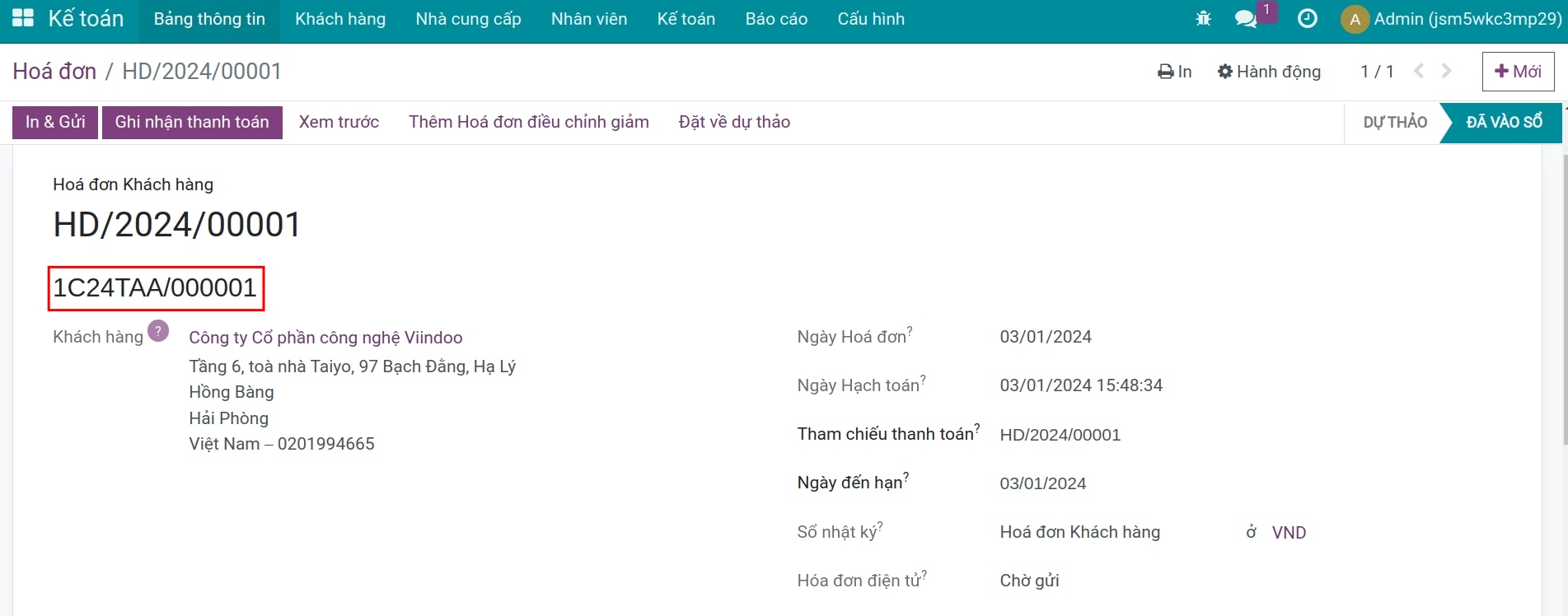
Task: Click Hóa đơn điện tử status Chờ gửi
Action: (x=1029, y=581)
